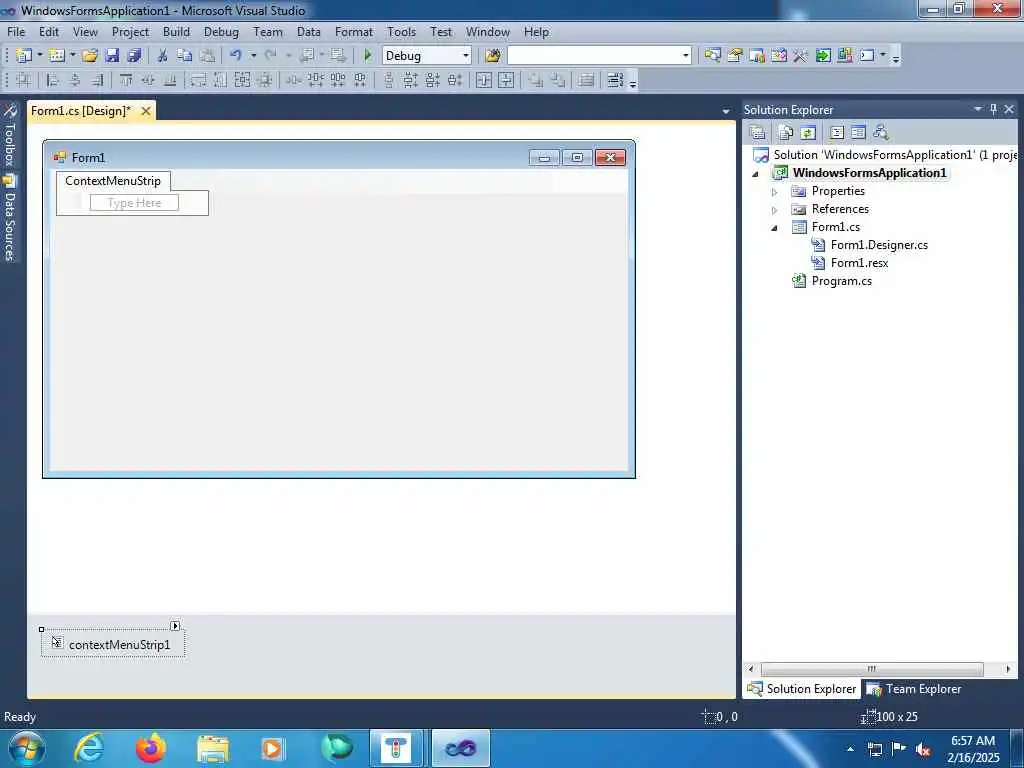Open the Solution Explorer window position dropdown

pos(978,109)
